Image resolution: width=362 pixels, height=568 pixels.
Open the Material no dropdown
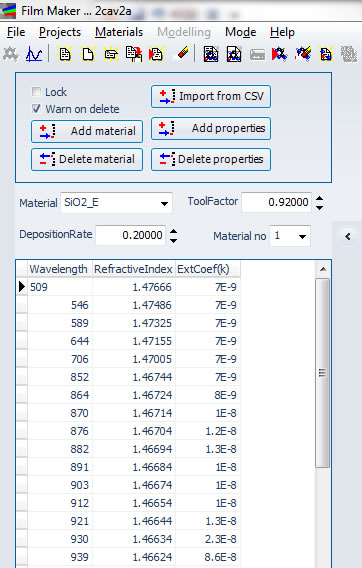pyautogui.click(x=290, y=236)
